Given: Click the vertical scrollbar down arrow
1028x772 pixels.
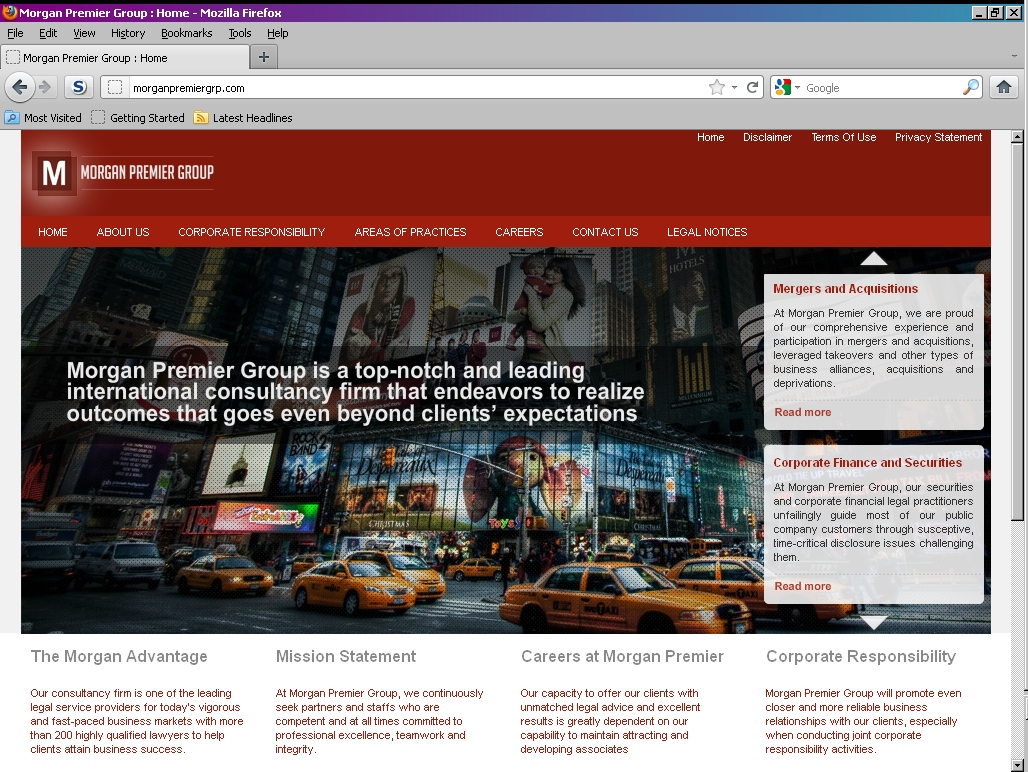Looking at the screenshot, I should pos(1017,765).
